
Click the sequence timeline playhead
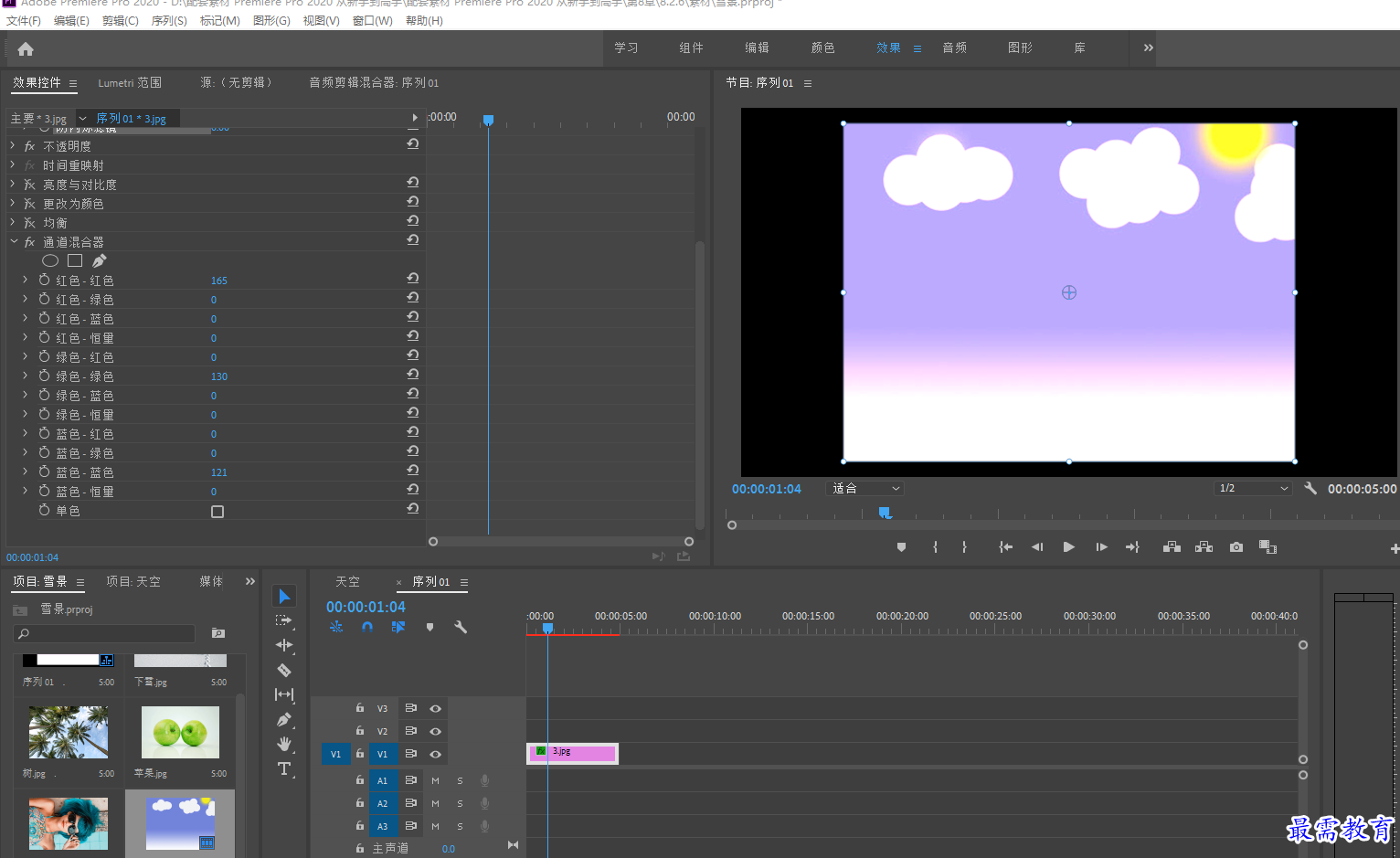(x=547, y=628)
